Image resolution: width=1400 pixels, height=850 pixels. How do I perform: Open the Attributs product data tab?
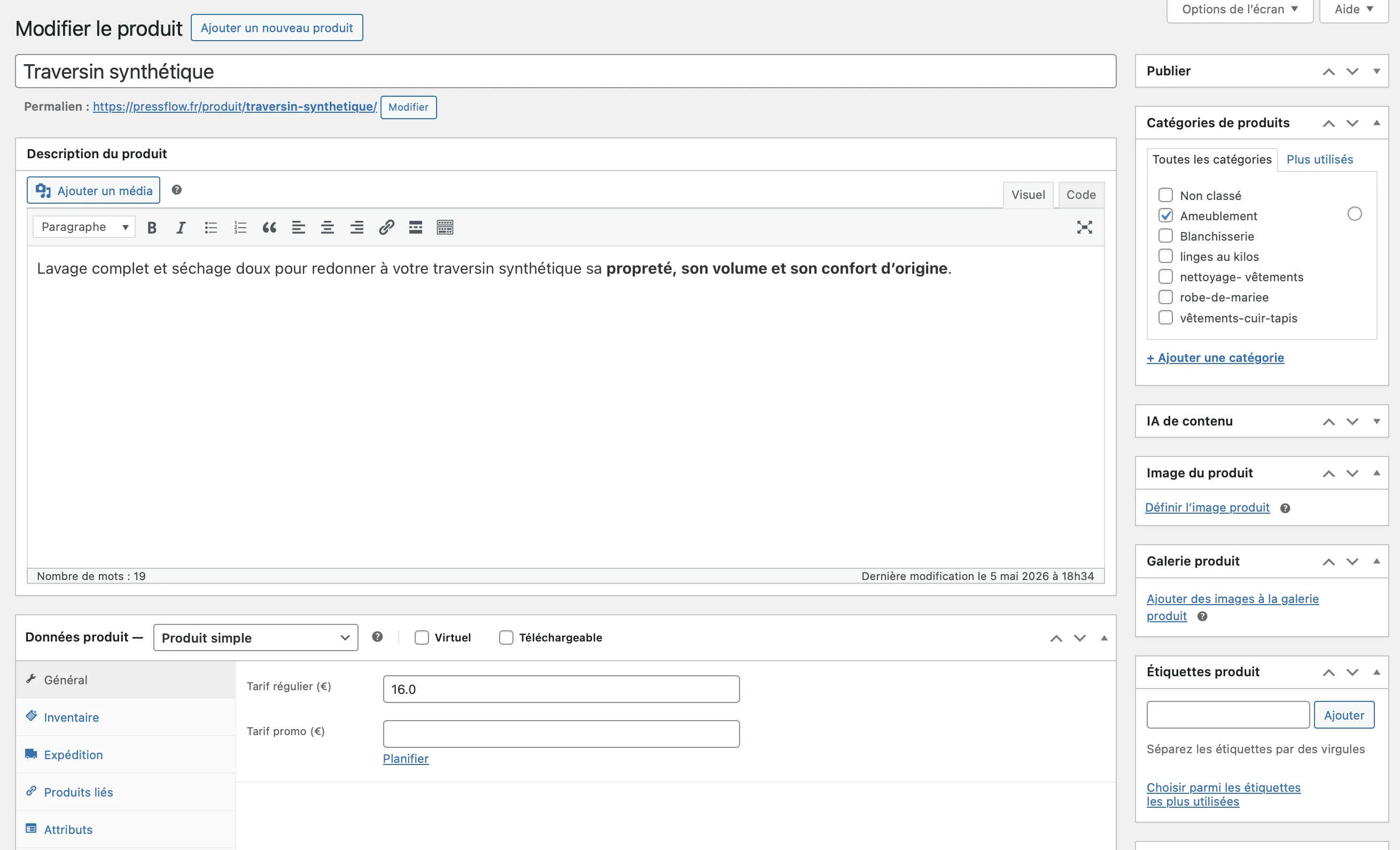126,830
